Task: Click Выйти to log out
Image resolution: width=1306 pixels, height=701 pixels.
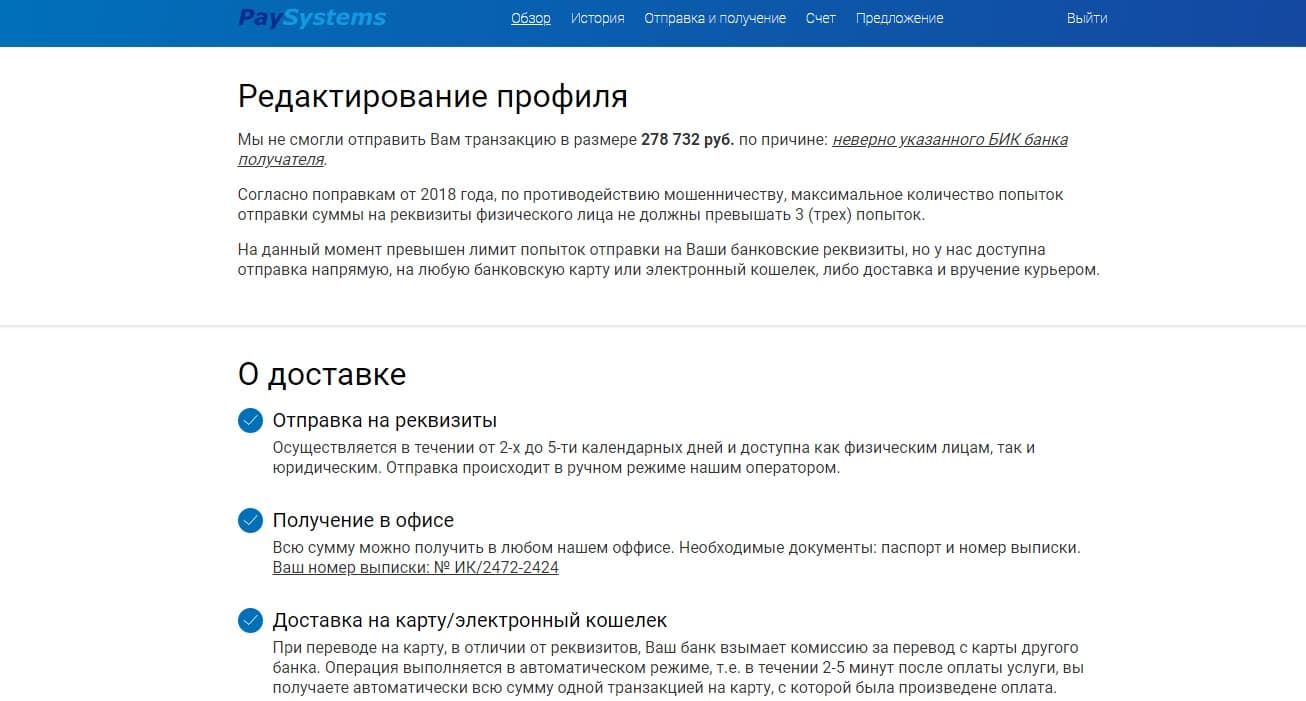Action: pyautogui.click(x=1087, y=17)
